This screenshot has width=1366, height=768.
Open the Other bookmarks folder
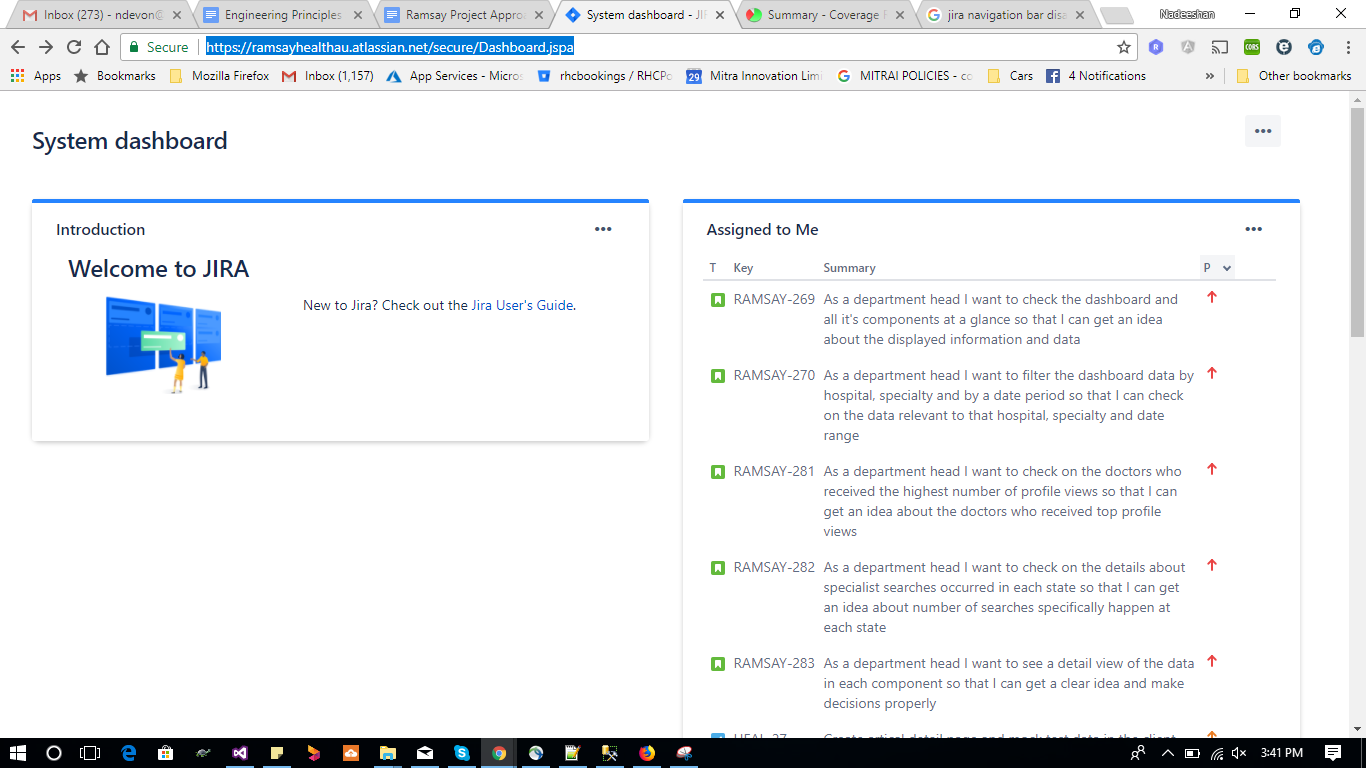coord(1294,76)
